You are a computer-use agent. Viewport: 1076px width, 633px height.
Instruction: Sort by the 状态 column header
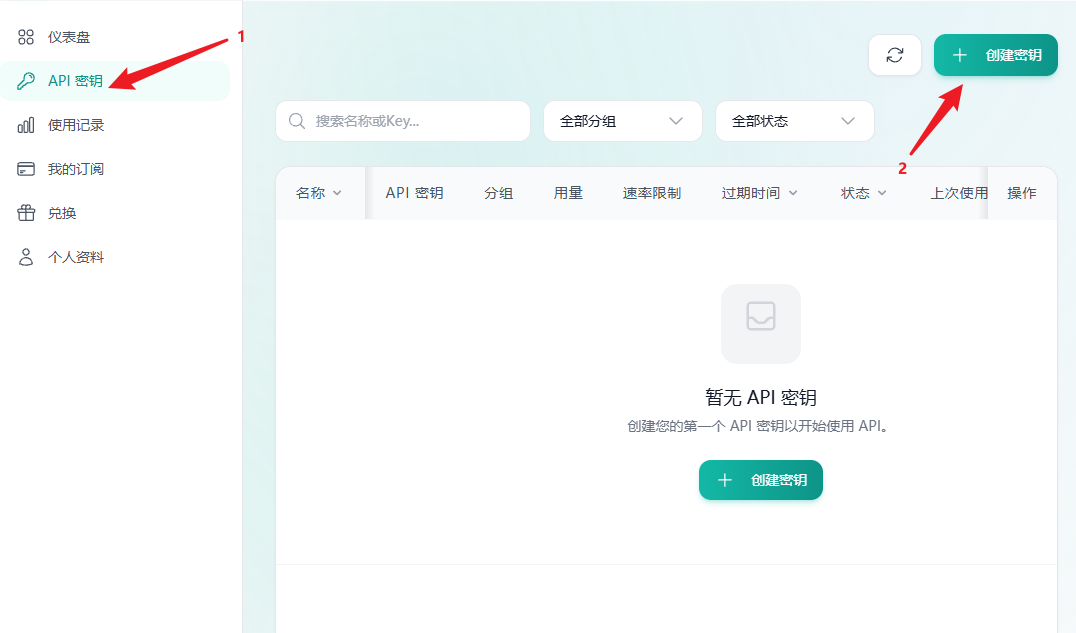point(863,193)
